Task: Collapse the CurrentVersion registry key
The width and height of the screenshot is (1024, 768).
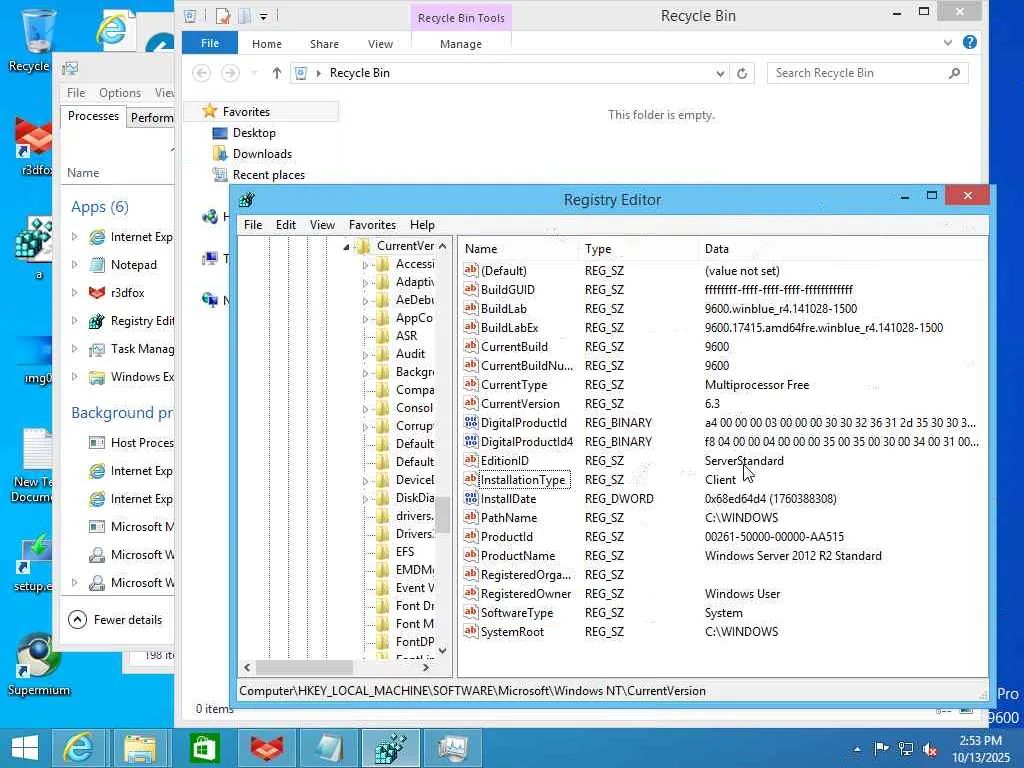Action: pos(347,247)
